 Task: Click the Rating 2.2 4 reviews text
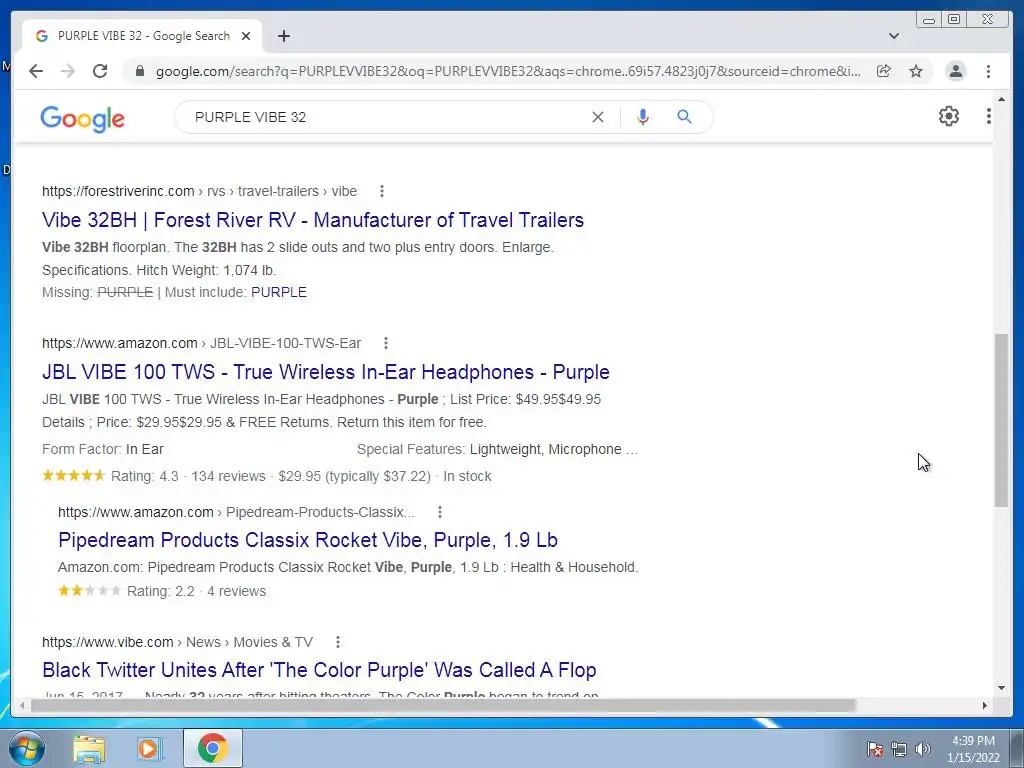pyautogui.click(x=197, y=591)
